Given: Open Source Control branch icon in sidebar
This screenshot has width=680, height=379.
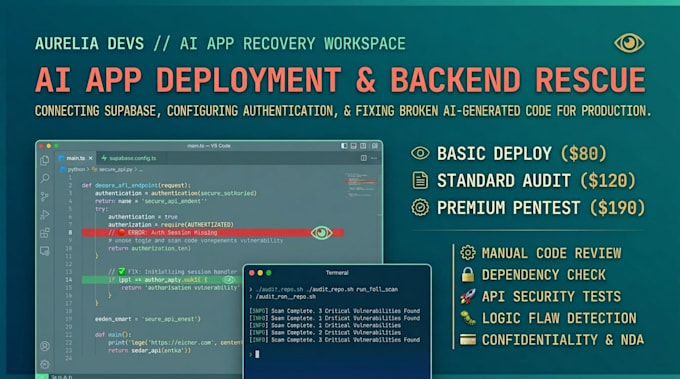Looking at the screenshot, I should pyautogui.click(x=45, y=196).
